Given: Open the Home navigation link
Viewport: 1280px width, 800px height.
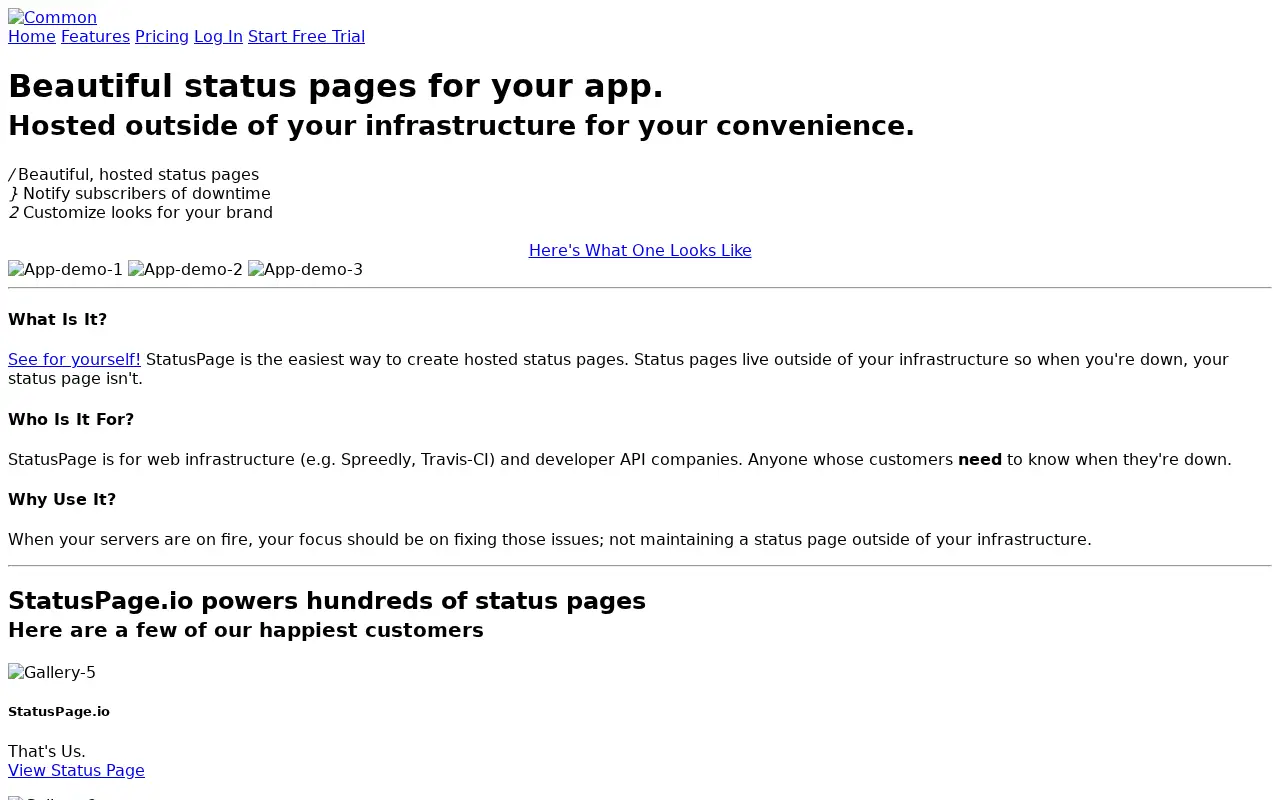Looking at the screenshot, I should point(32,36).
